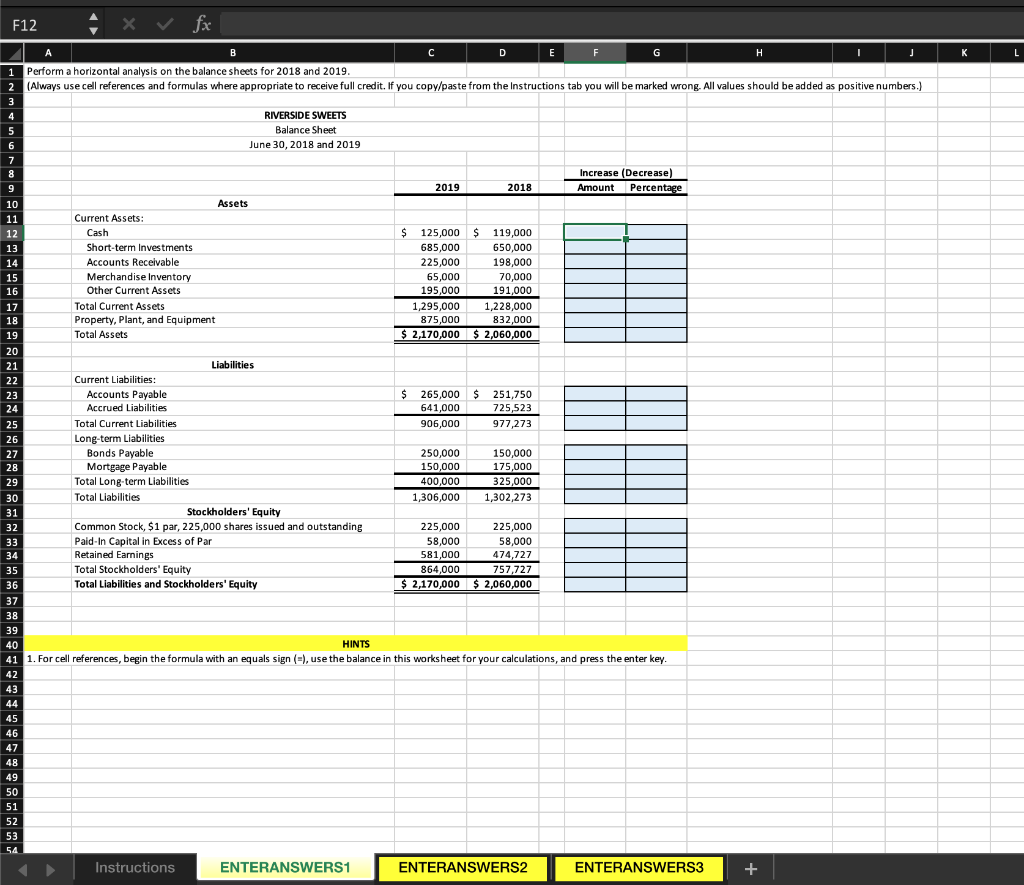Switch to the Instructions sheet tab
The height and width of the screenshot is (885, 1024).
point(135,867)
